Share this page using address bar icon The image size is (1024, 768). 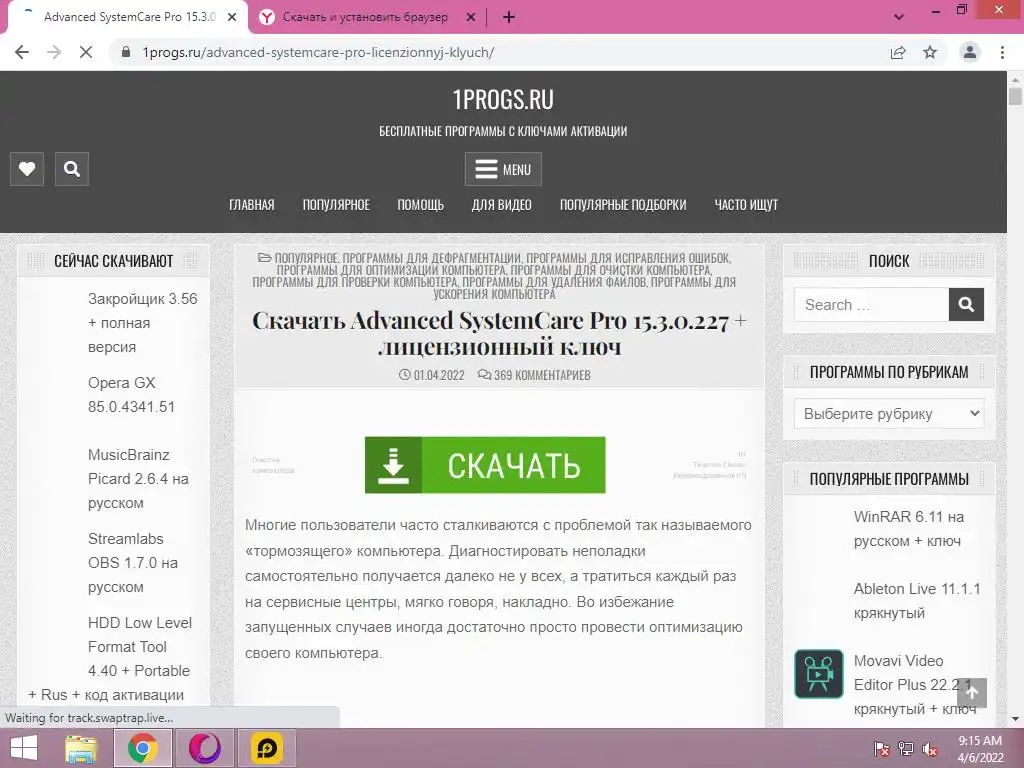pyautogui.click(x=898, y=52)
